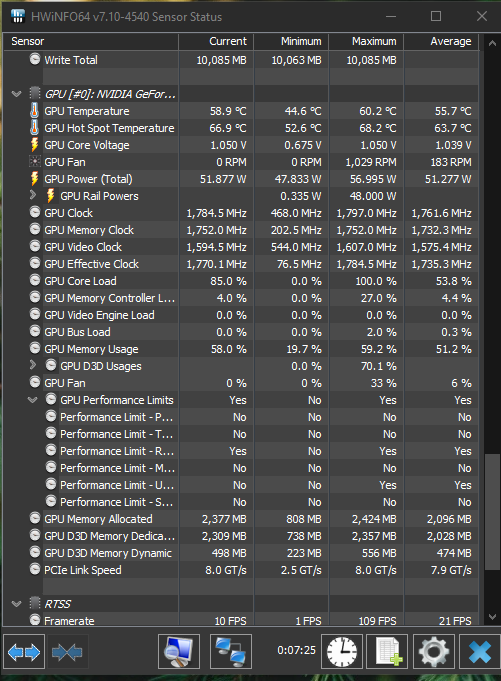
Task: Click the GPU Clock gauge icon
Action: pos(35,212)
